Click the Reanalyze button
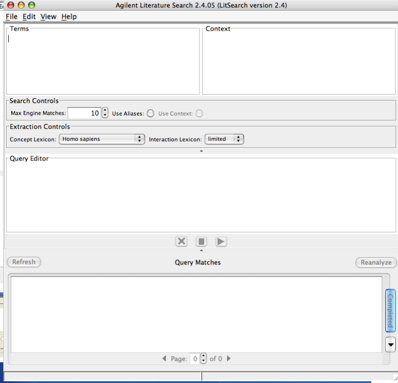The height and width of the screenshot is (383, 398). coord(376,262)
